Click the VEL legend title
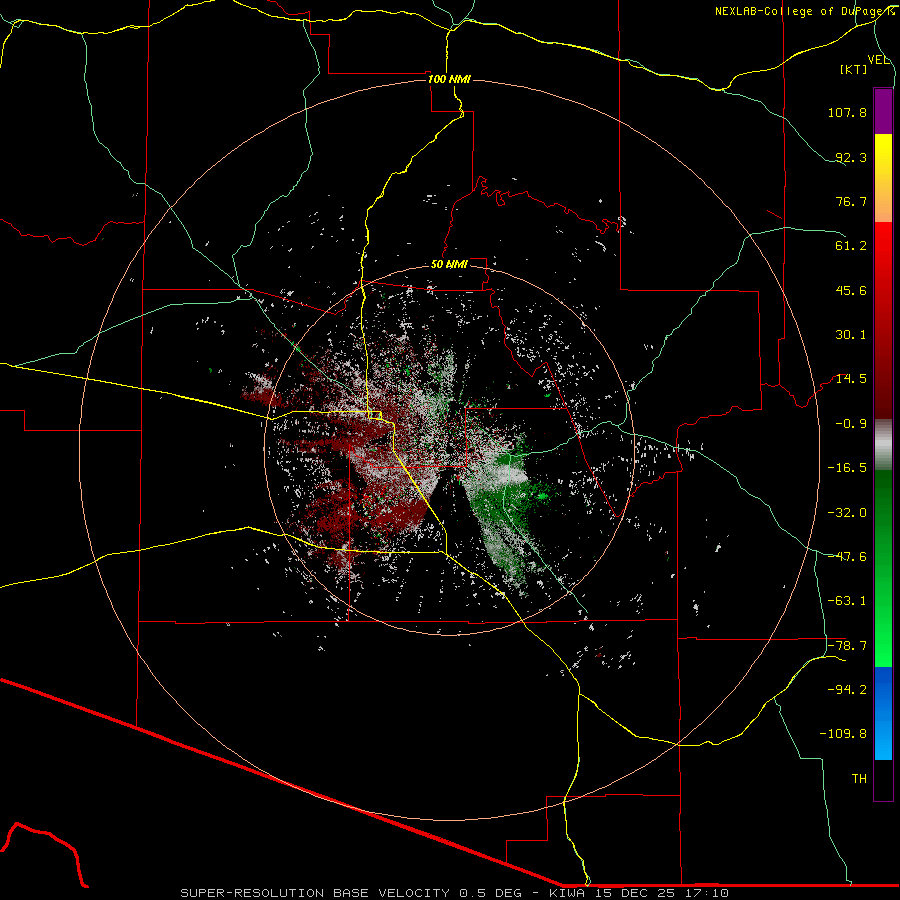The image size is (900, 900). click(x=878, y=60)
